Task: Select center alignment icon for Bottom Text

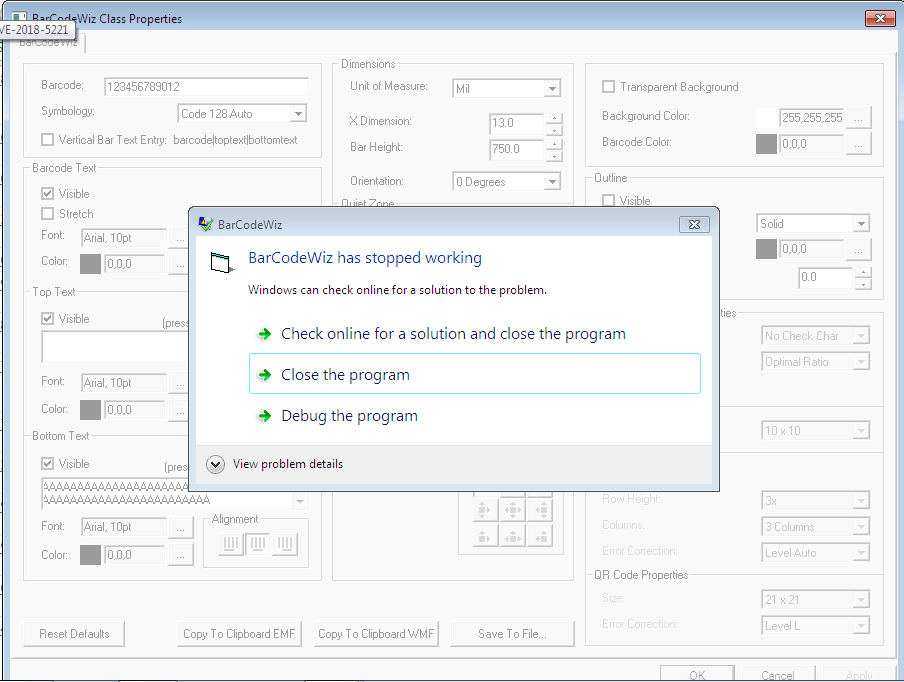Action: tap(258, 543)
